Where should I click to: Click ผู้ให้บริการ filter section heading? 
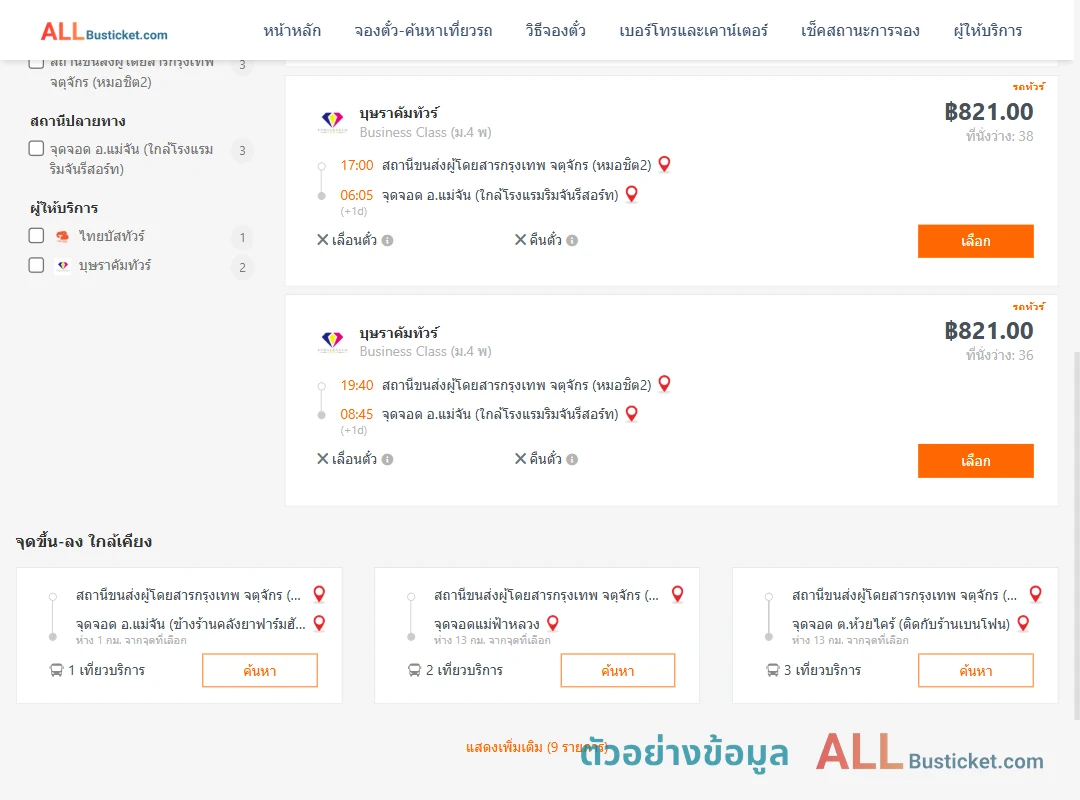64,207
